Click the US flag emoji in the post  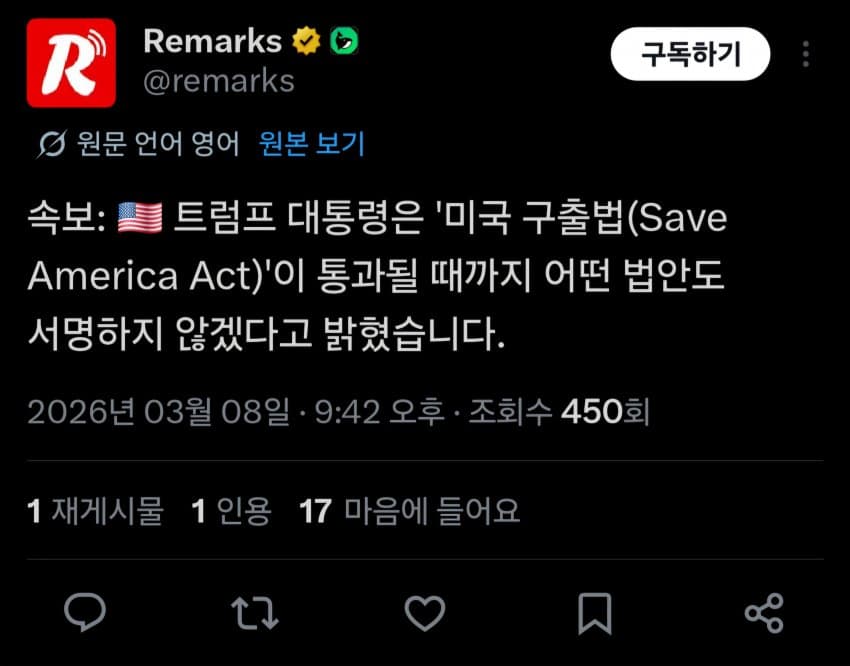click(140, 218)
